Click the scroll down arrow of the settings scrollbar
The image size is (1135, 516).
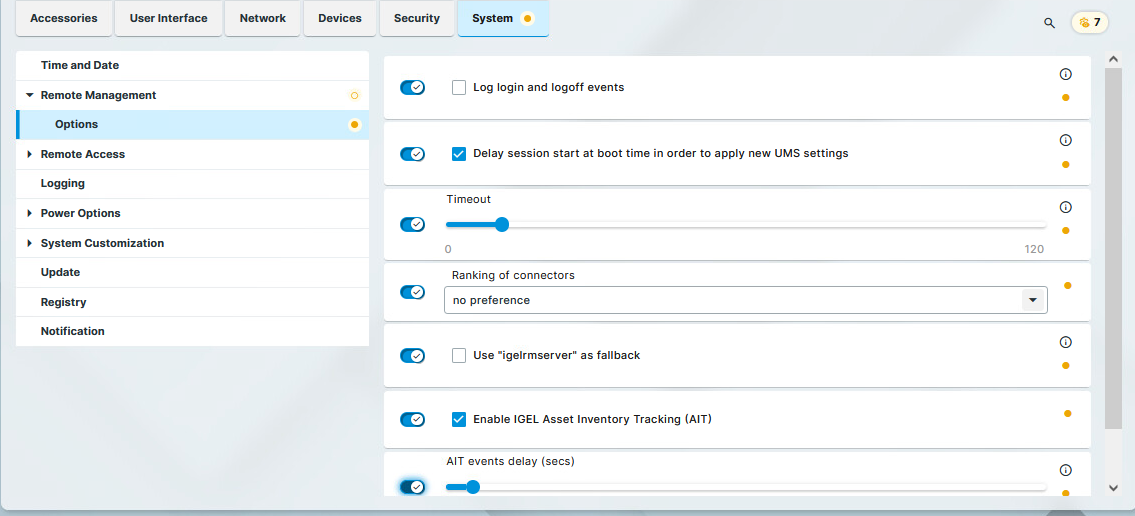click(x=1113, y=488)
